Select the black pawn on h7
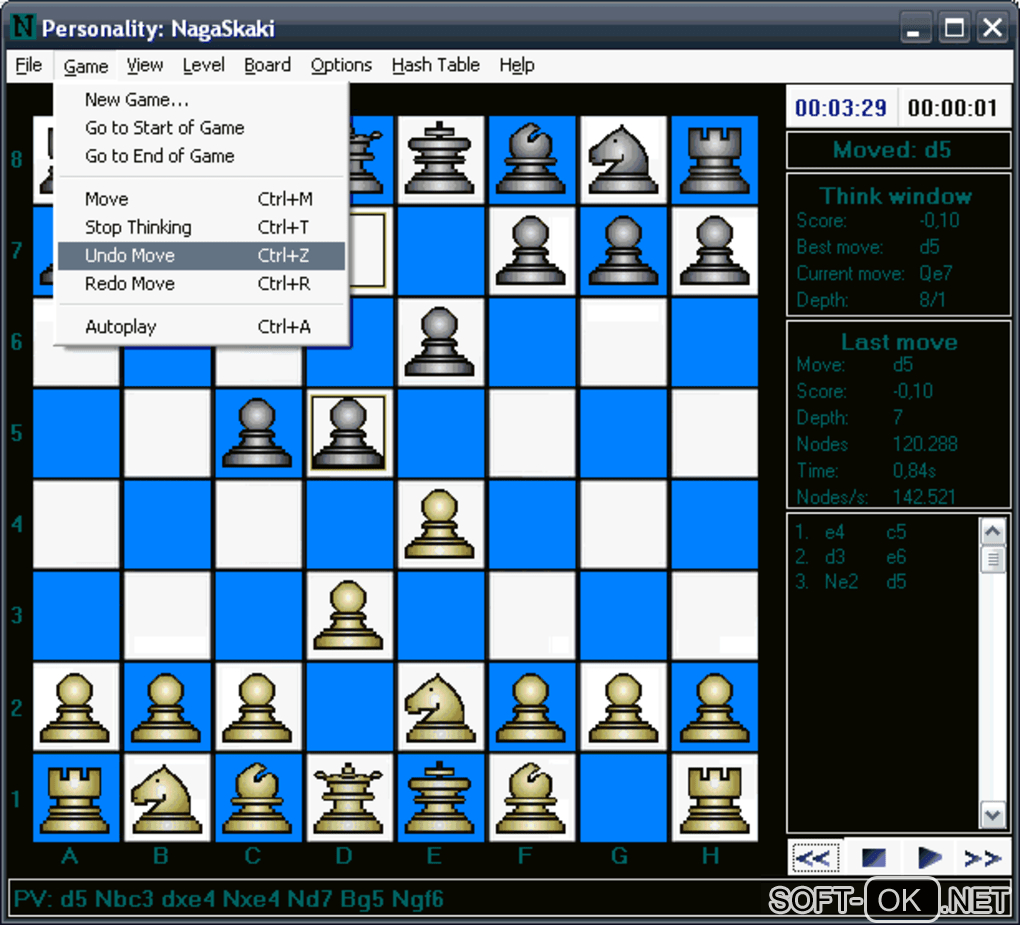This screenshot has width=1020, height=925. [x=714, y=251]
